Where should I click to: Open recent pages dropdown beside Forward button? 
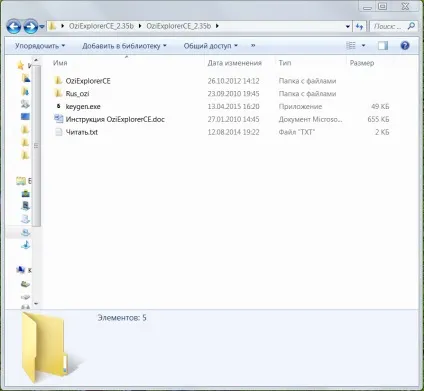click(x=42, y=27)
